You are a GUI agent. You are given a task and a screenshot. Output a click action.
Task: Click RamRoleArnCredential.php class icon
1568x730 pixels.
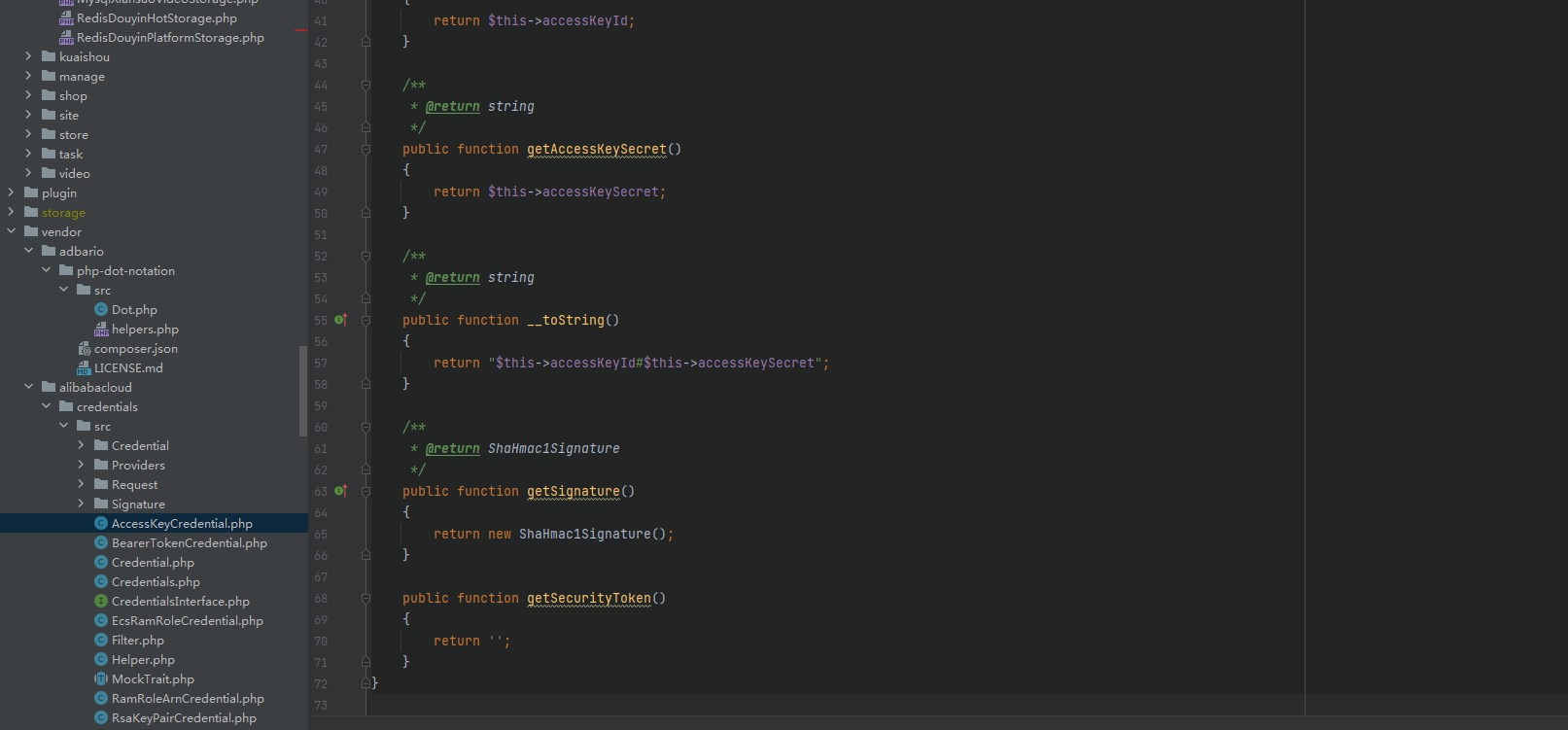[101, 698]
